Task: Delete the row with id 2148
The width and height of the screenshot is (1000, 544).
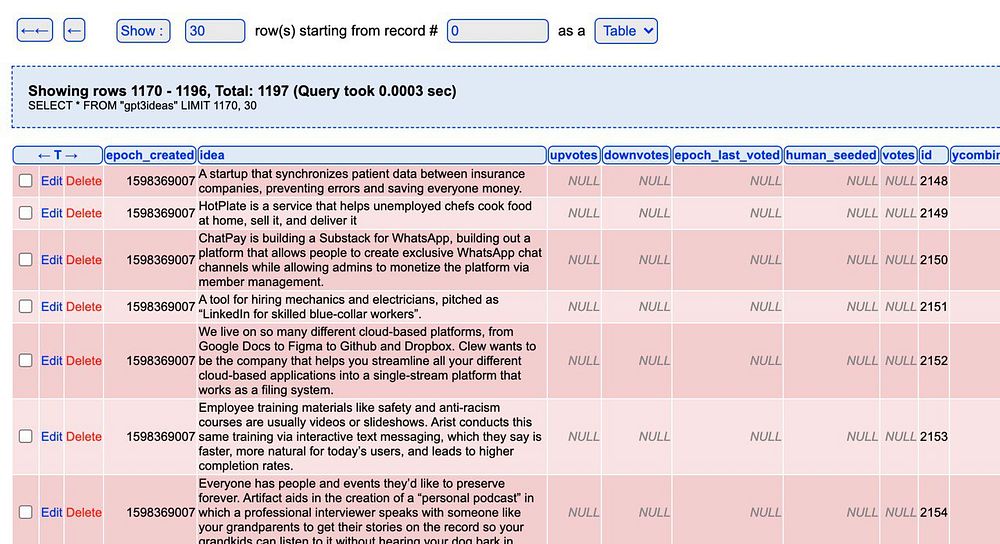Action: coord(84,180)
